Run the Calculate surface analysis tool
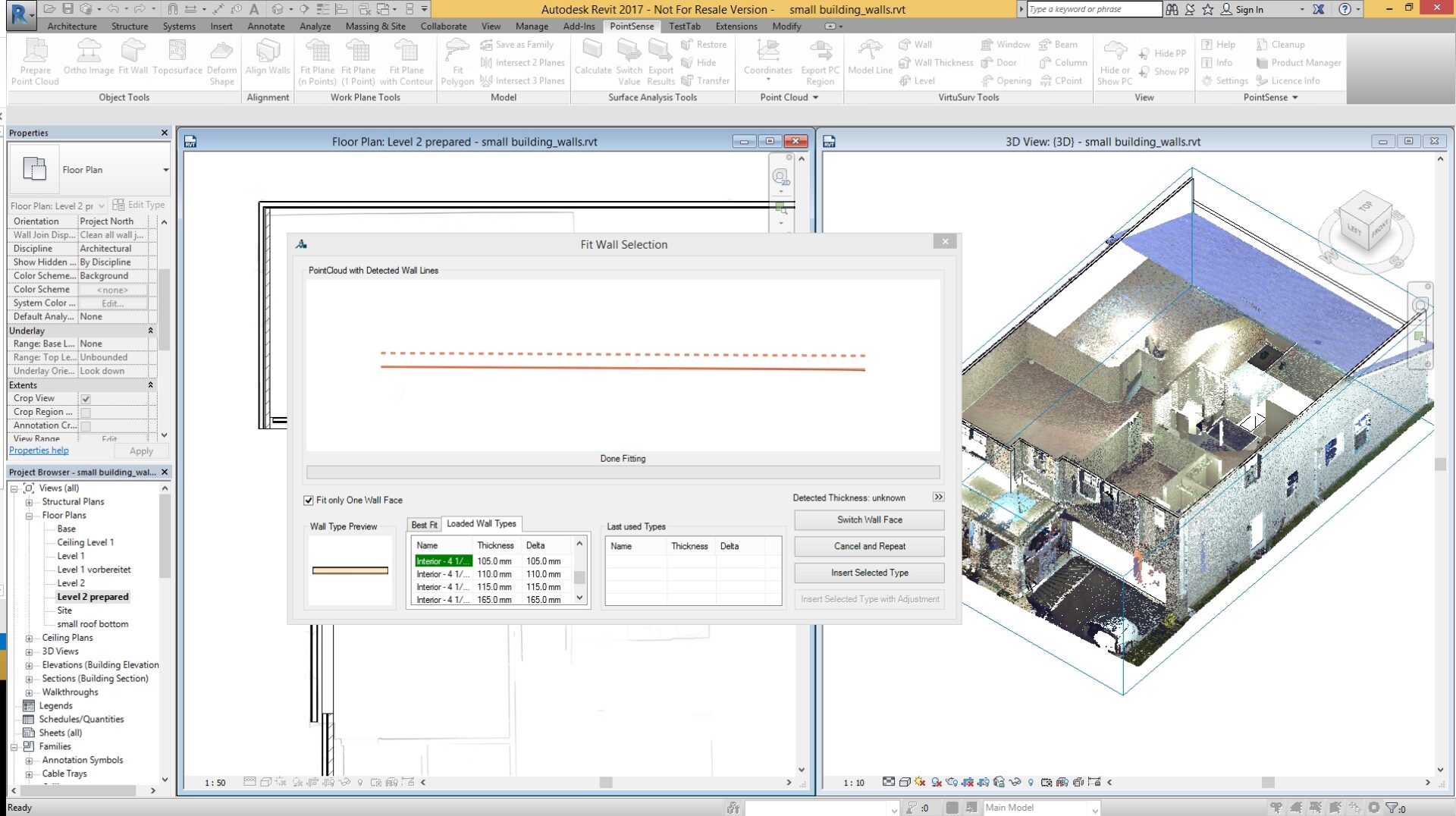This screenshot has height=816, width=1456. (593, 58)
